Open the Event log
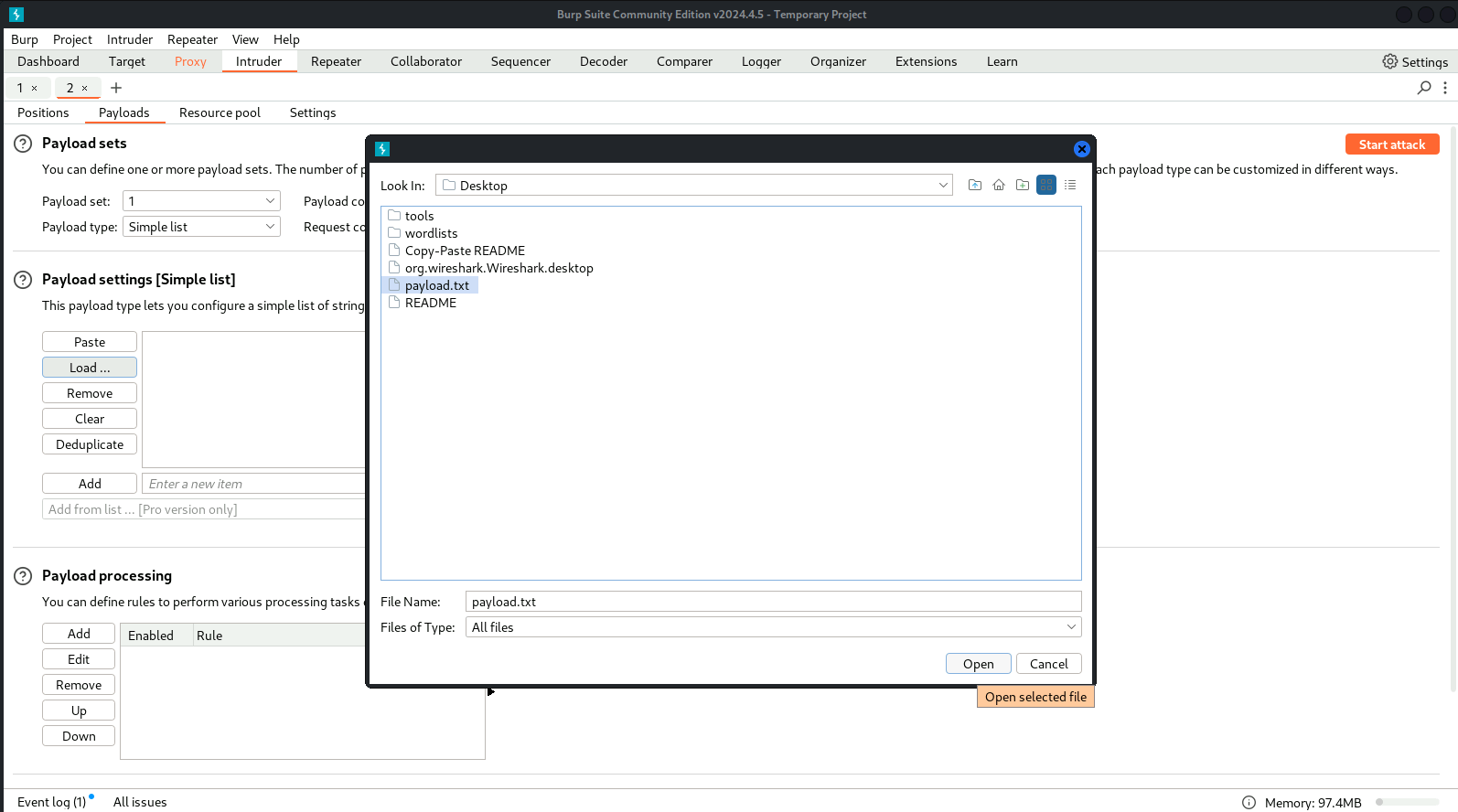The width and height of the screenshot is (1458, 812). [52, 802]
